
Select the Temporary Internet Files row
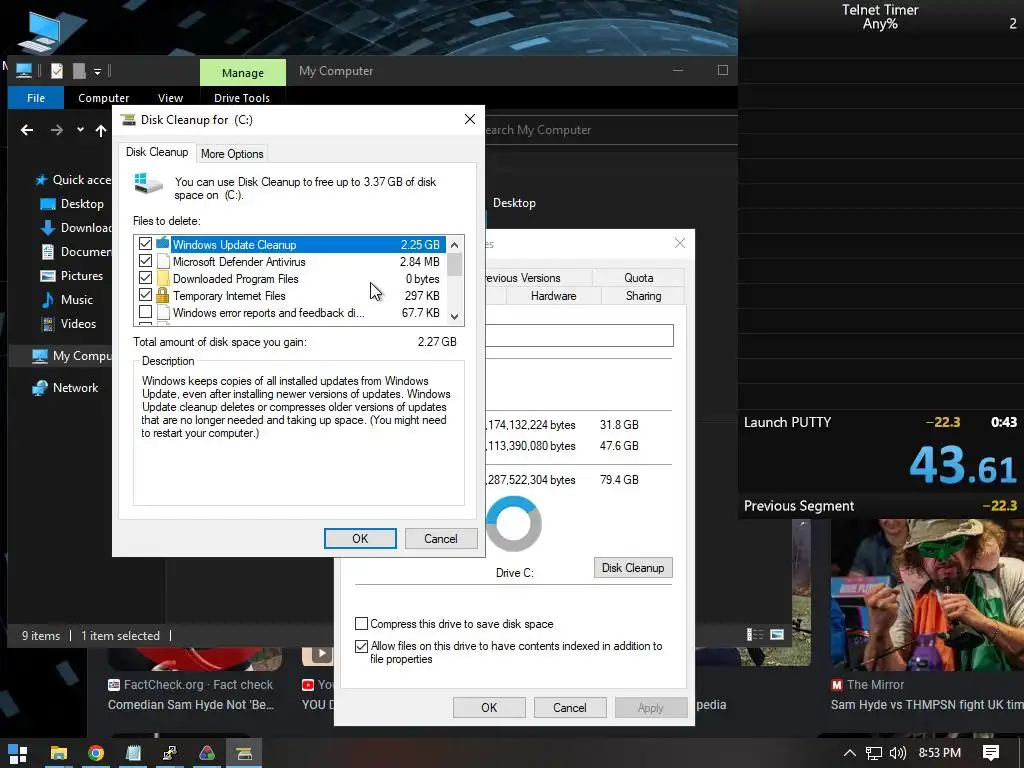pos(291,295)
